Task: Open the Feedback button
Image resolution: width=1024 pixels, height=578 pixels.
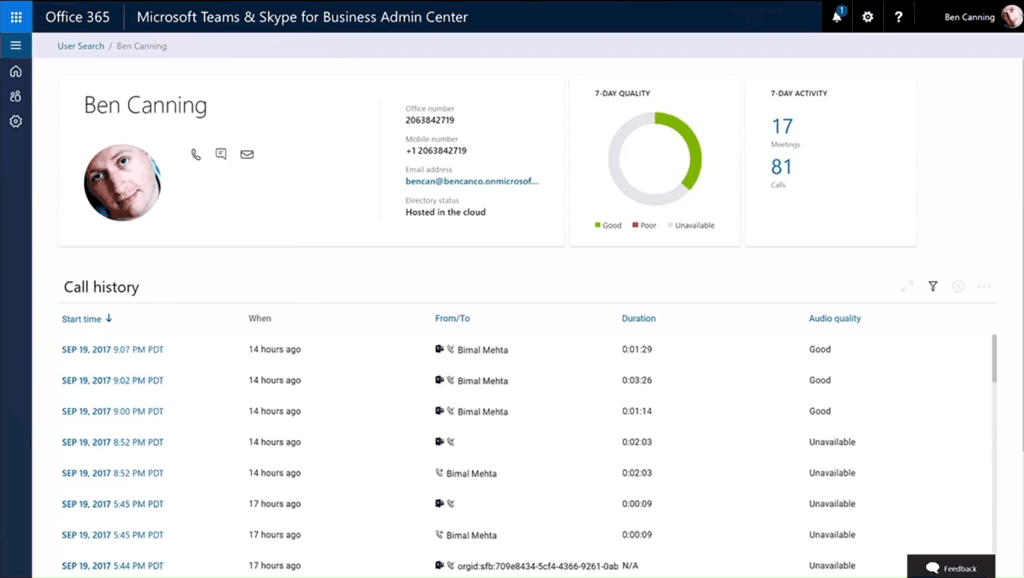Action: [951, 567]
